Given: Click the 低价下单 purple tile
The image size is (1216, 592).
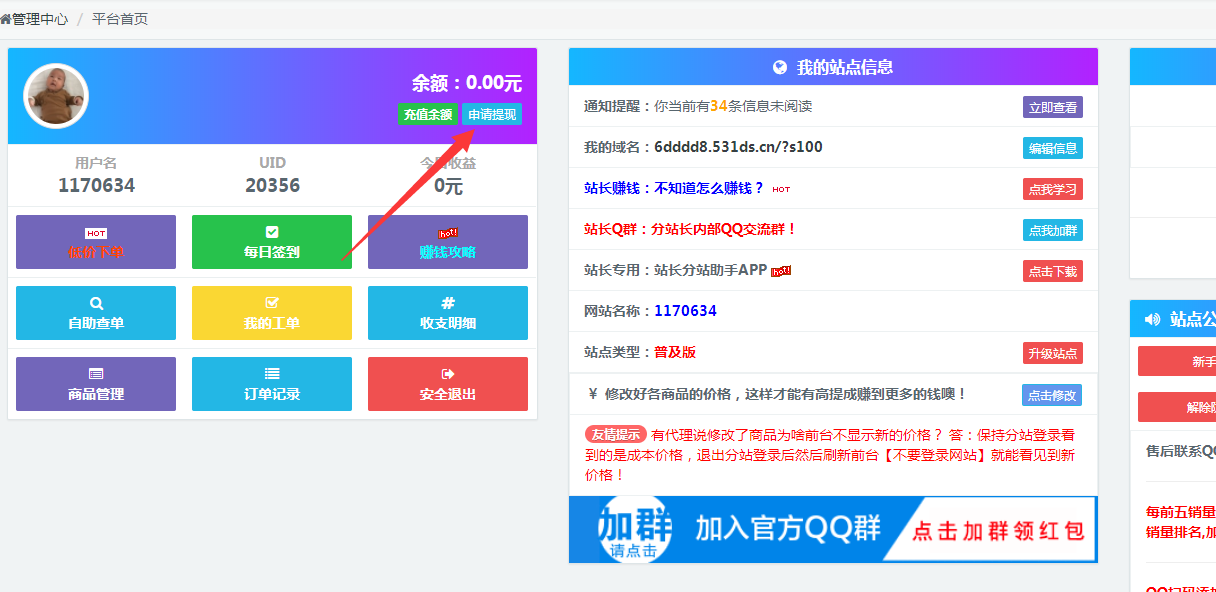Looking at the screenshot, I should point(95,242).
